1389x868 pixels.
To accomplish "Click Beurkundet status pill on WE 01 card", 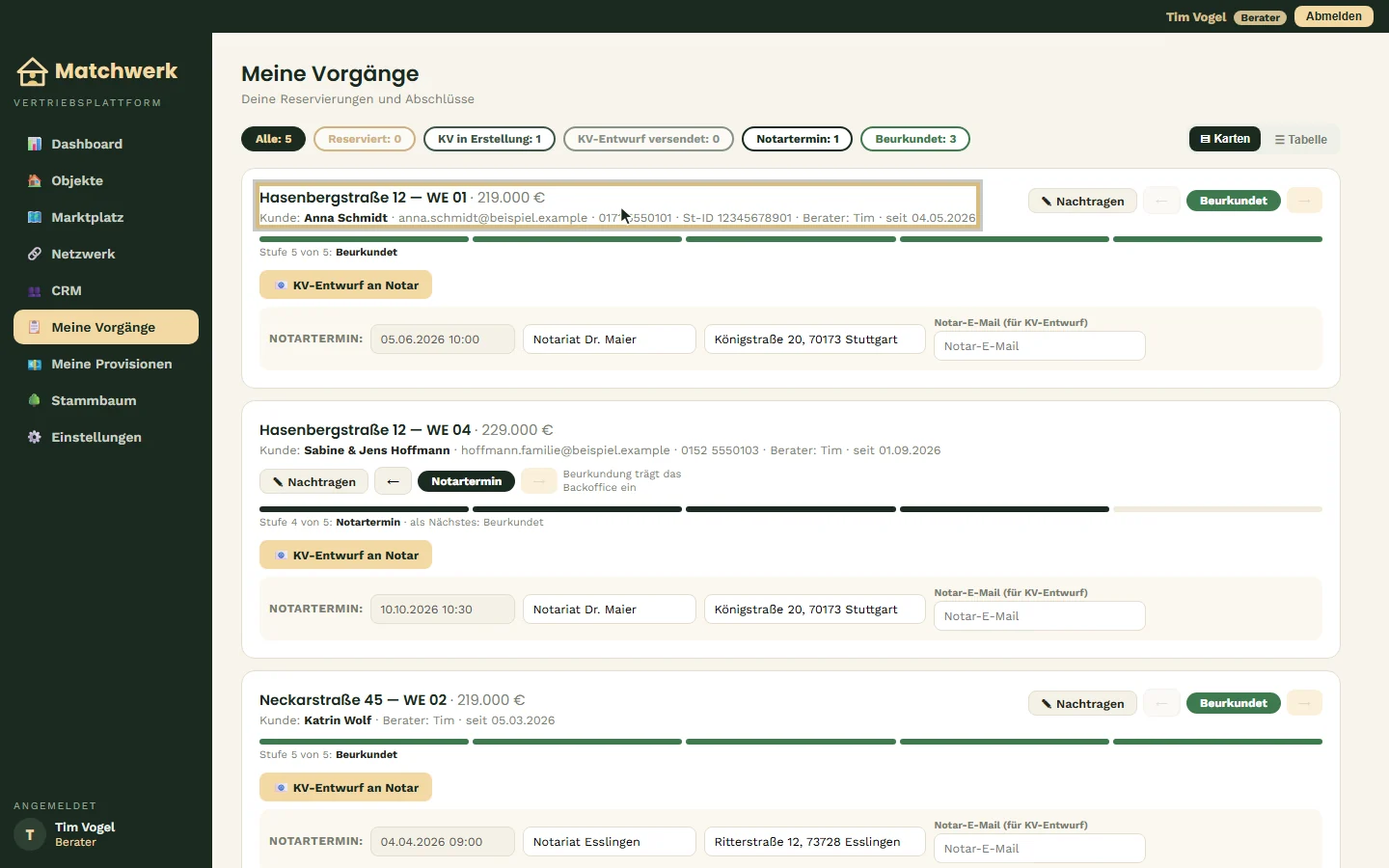I will [x=1234, y=201].
